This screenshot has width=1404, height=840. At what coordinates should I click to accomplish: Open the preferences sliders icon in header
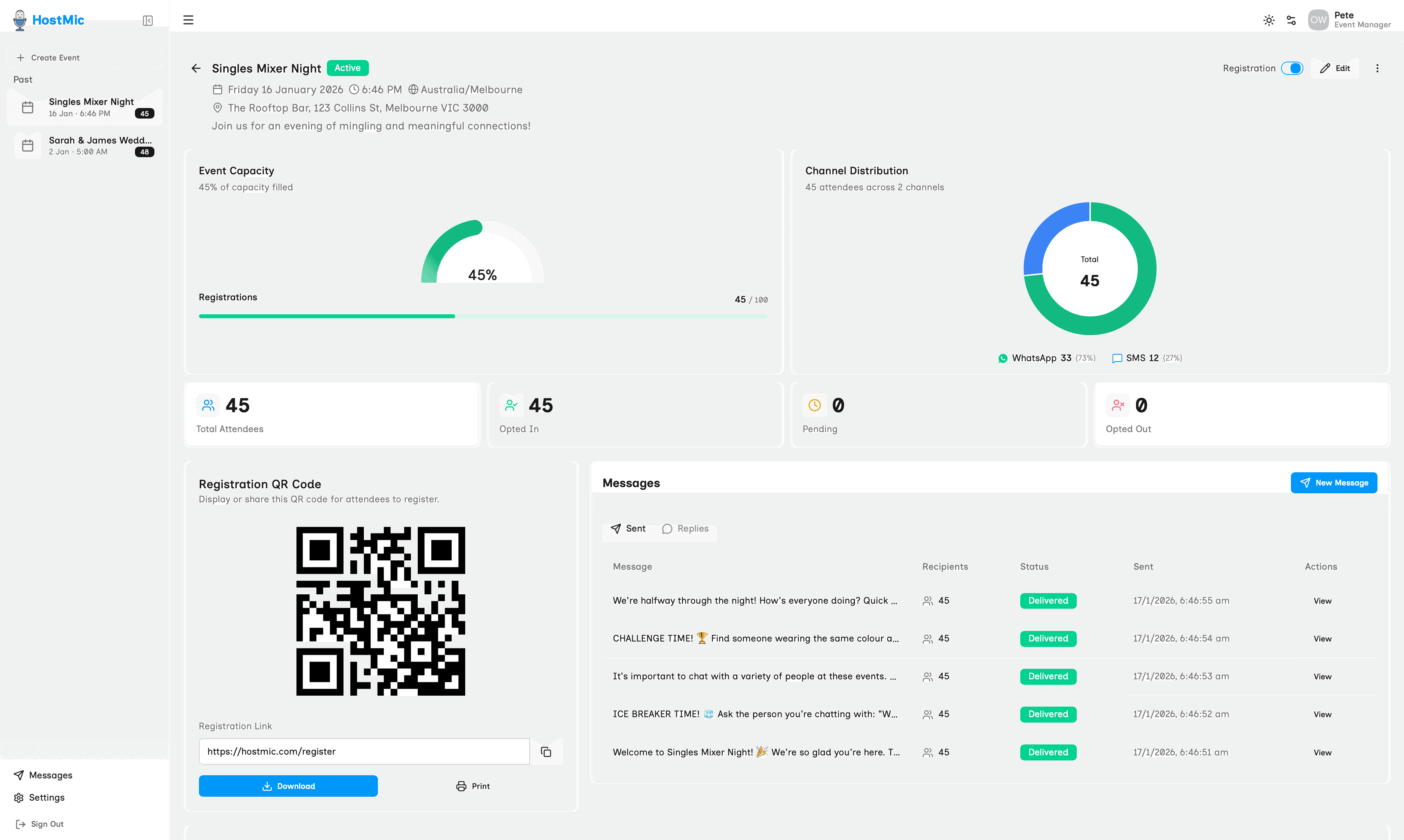(x=1292, y=20)
